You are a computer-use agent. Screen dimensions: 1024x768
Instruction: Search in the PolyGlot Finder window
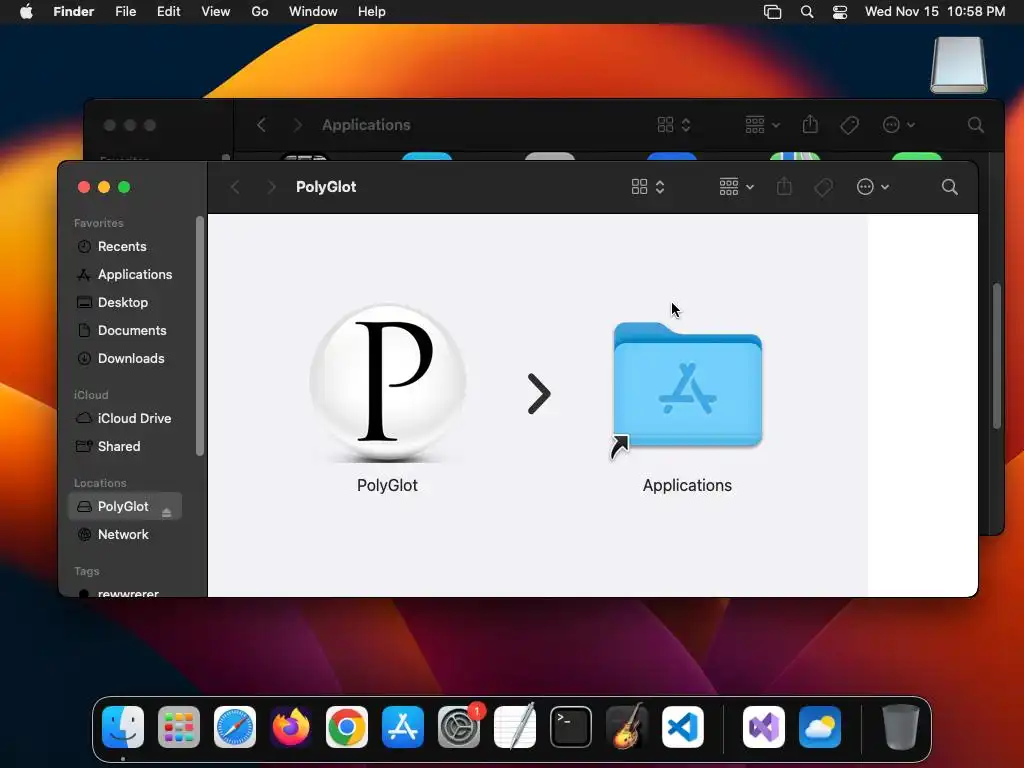(x=950, y=187)
